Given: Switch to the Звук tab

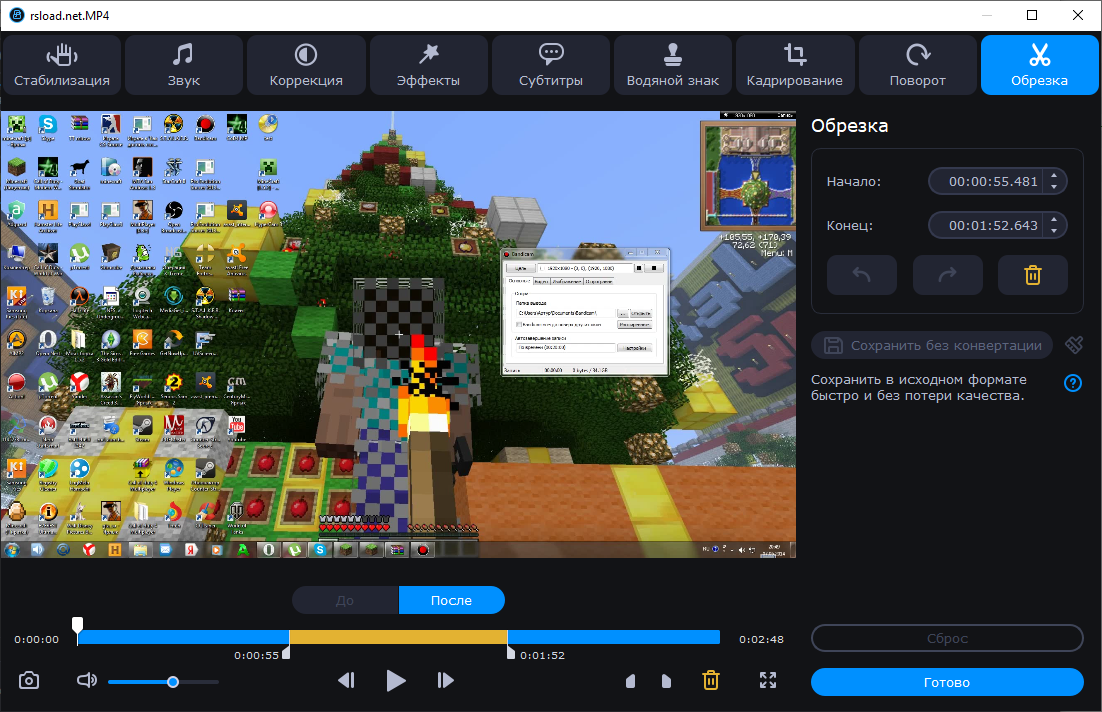Looking at the screenshot, I should (x=184, y=65).
